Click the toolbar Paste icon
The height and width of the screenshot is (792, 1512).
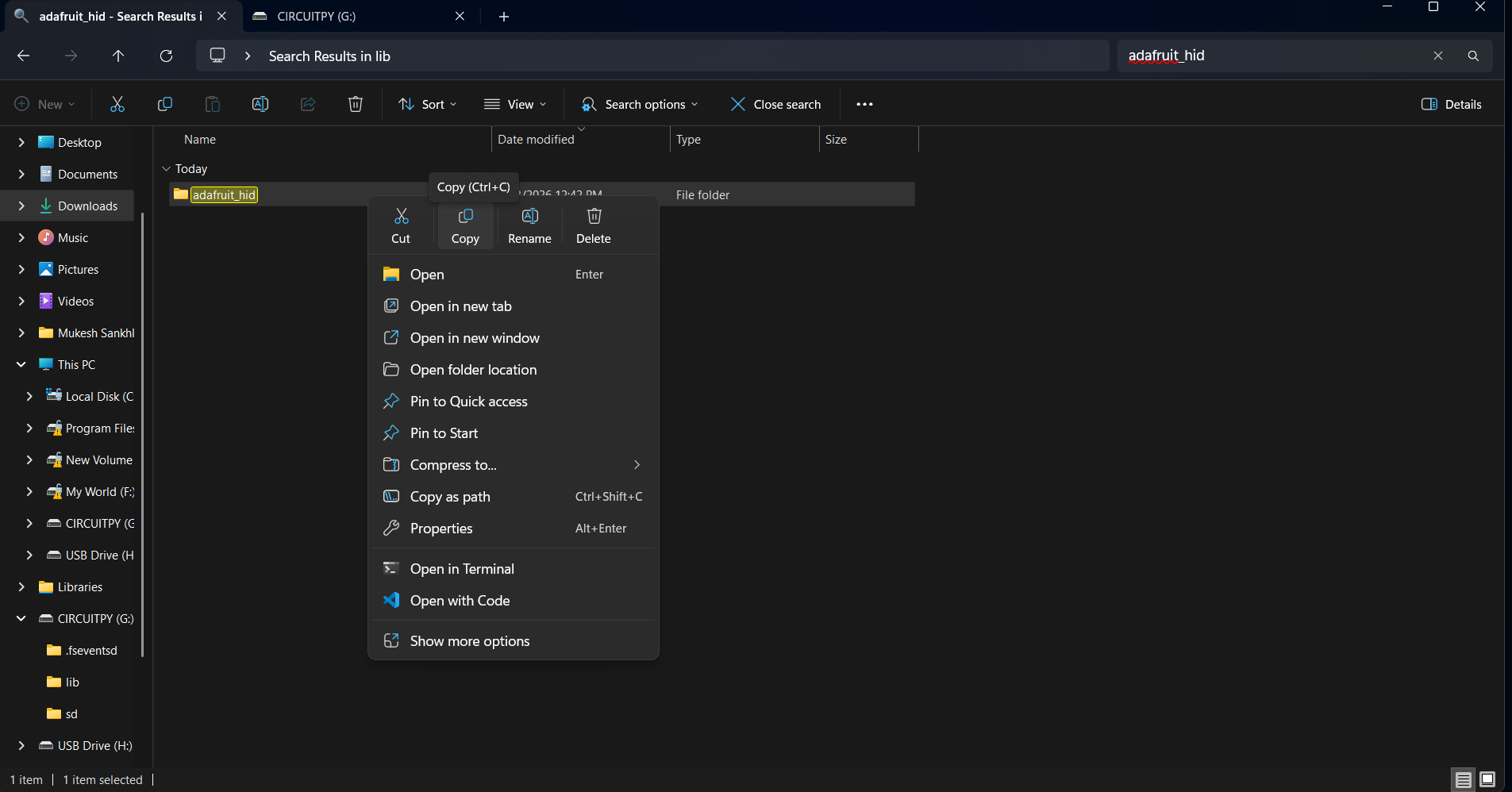pyautogui.click(x=213, y=104)
